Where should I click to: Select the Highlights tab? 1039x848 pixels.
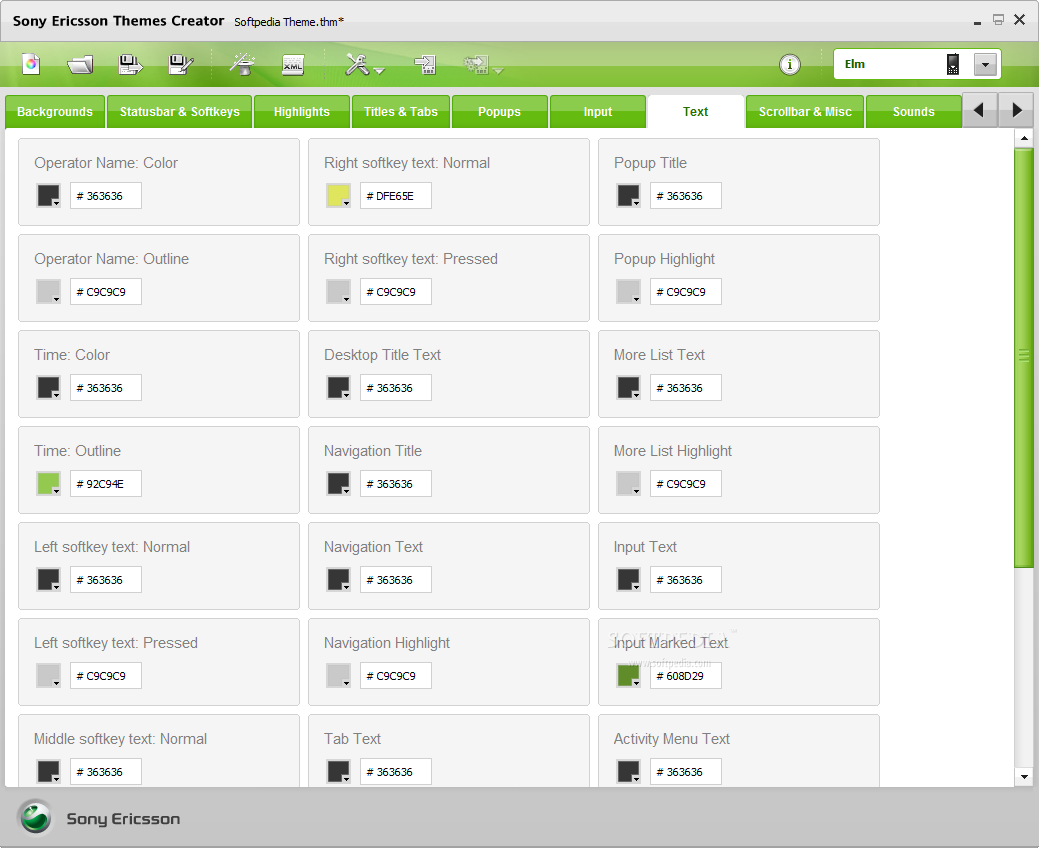pos(301,111)
